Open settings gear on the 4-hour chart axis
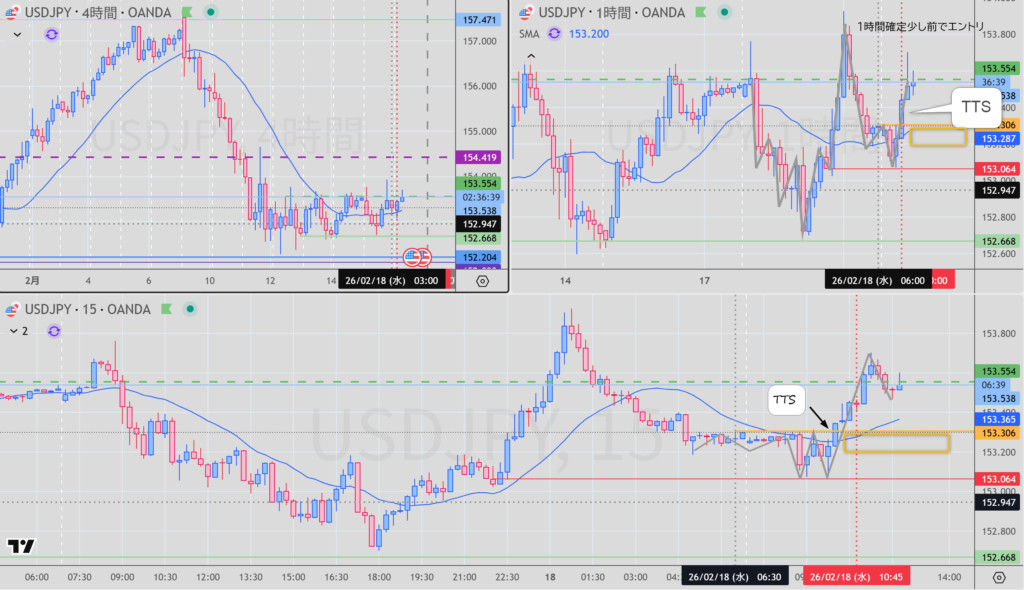 (x=483, y=281)
